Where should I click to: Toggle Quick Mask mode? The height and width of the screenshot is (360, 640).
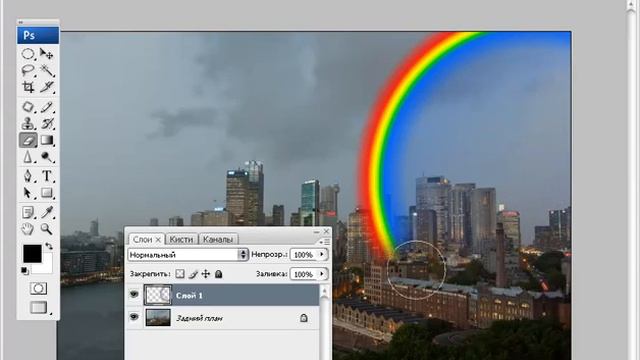pyautogui.click(x=38, y=289)
